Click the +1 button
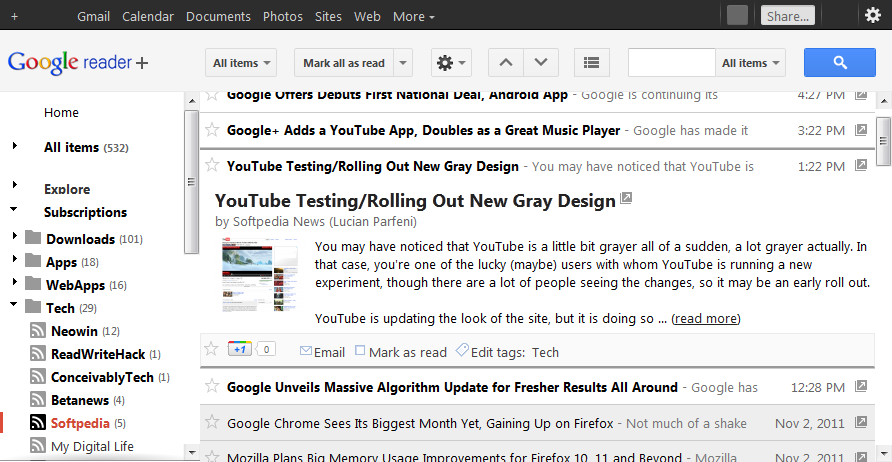892x462 pixels. pos(239,349)
